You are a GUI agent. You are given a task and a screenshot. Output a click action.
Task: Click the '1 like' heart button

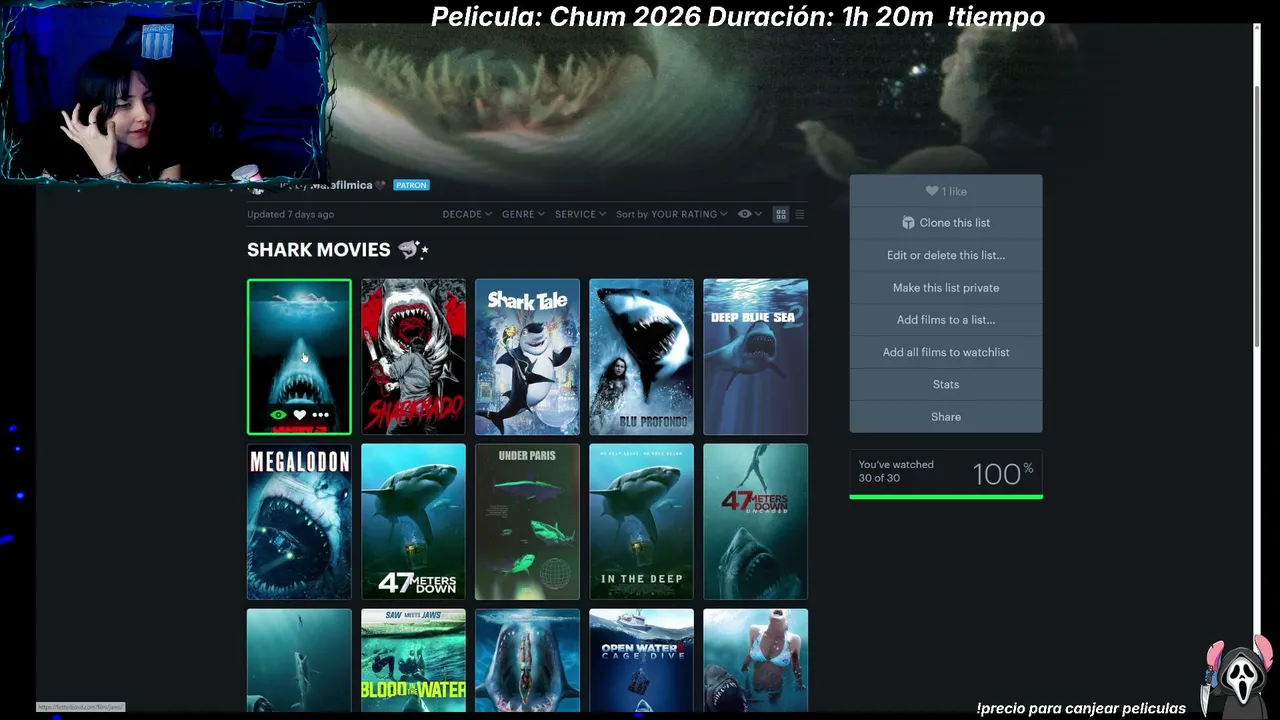tap(946, 191)
